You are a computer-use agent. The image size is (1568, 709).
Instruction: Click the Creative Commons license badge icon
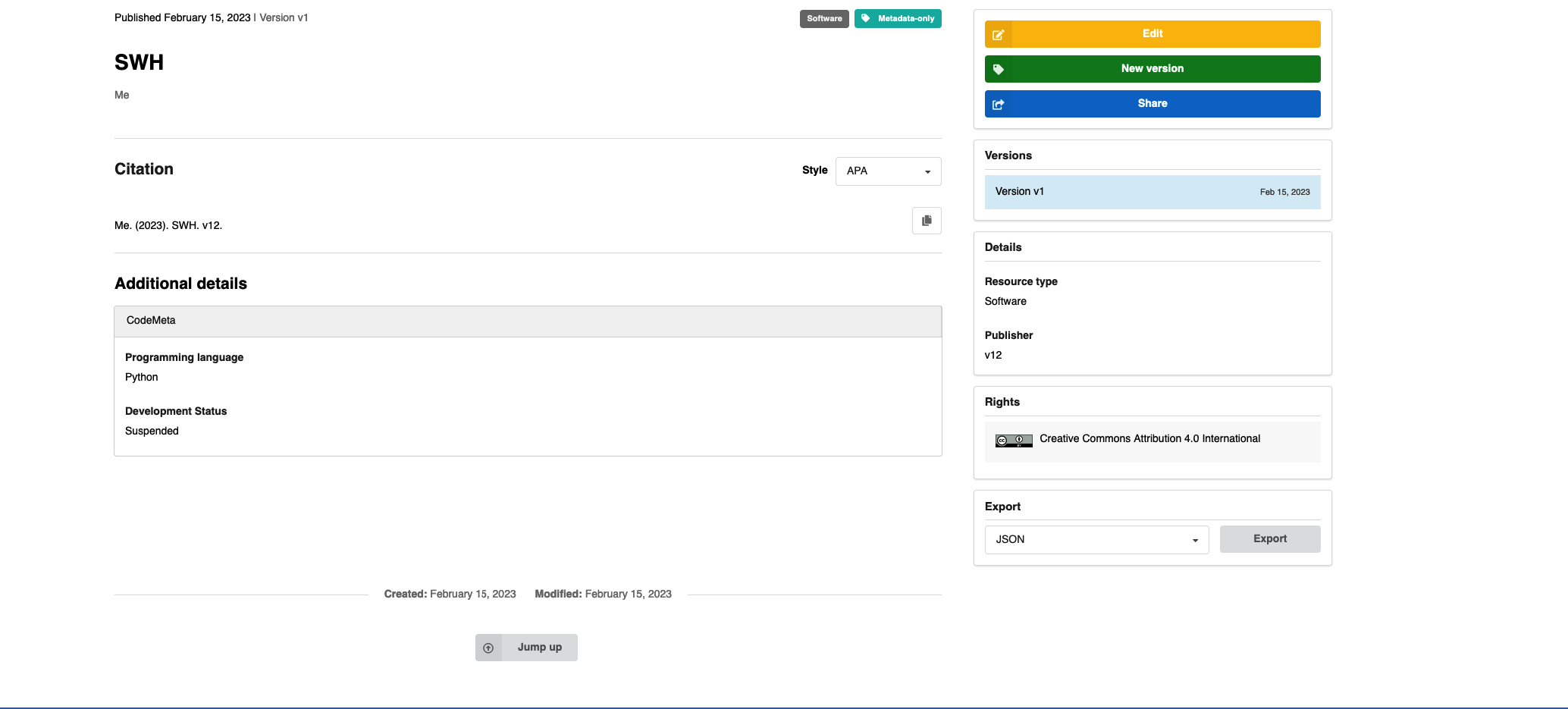1012,440
